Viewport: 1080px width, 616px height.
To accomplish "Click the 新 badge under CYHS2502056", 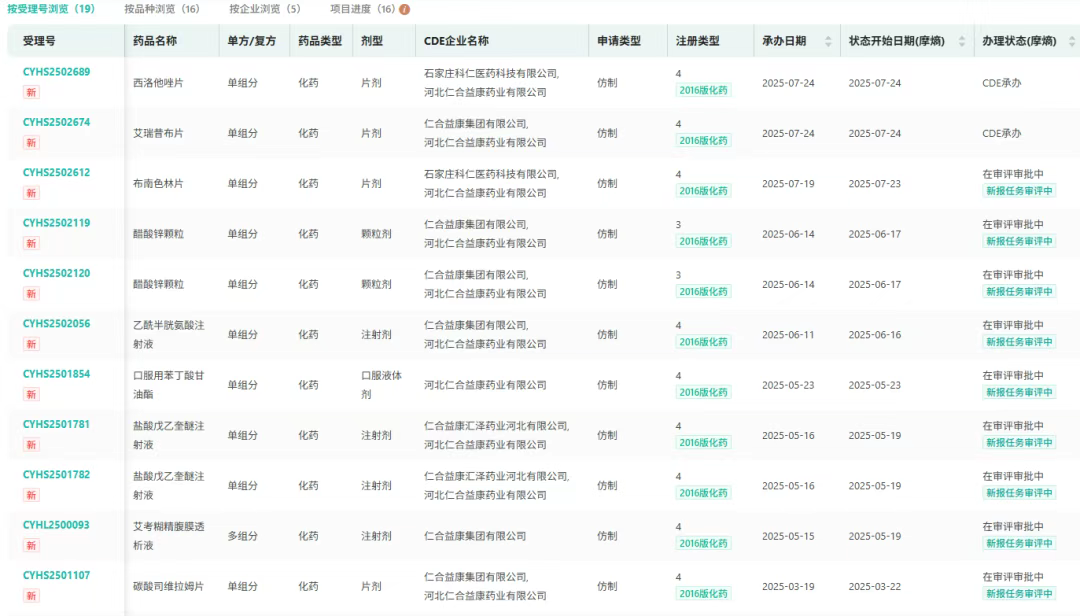I will (x=31, y=344).
